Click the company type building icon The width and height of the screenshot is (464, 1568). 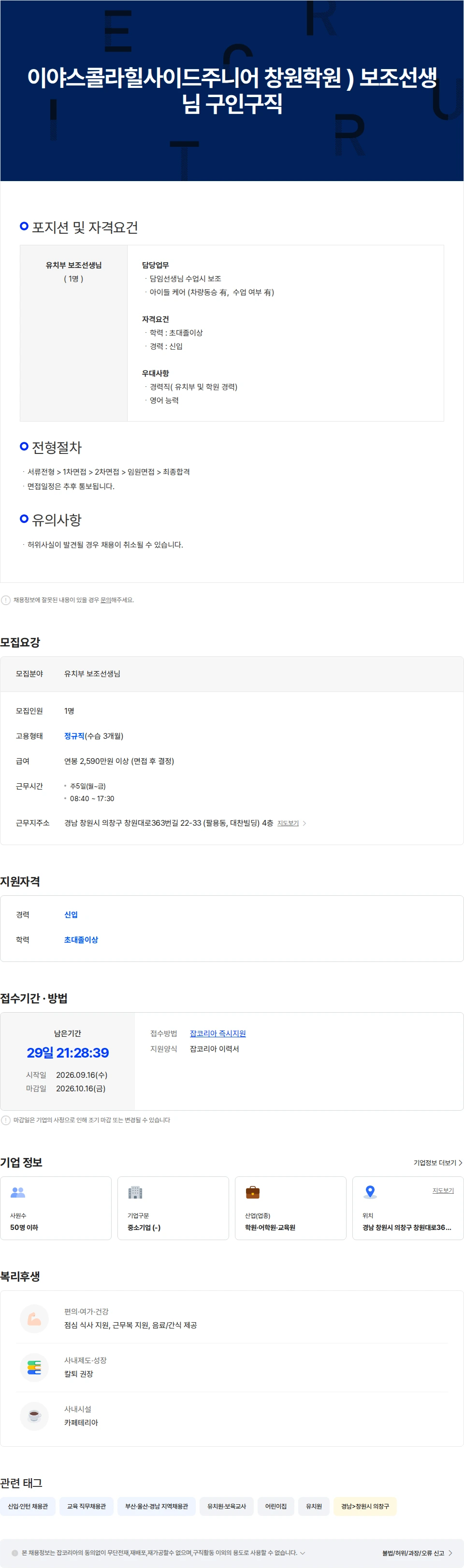pyautogui.click(x=135, y=1192)
